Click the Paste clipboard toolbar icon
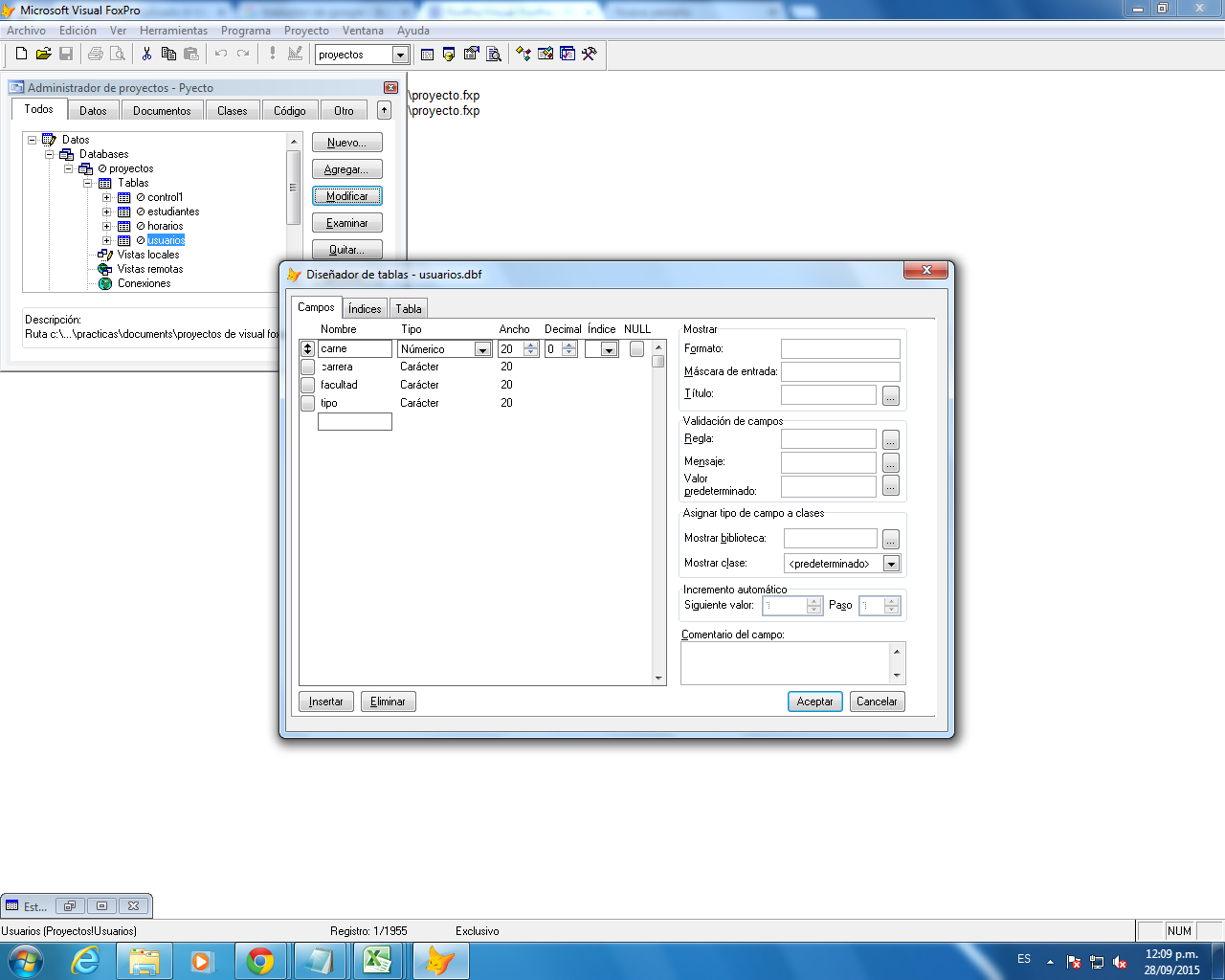Image resolution: width=1225 pixels, height=980 pixels. point(191,55)
